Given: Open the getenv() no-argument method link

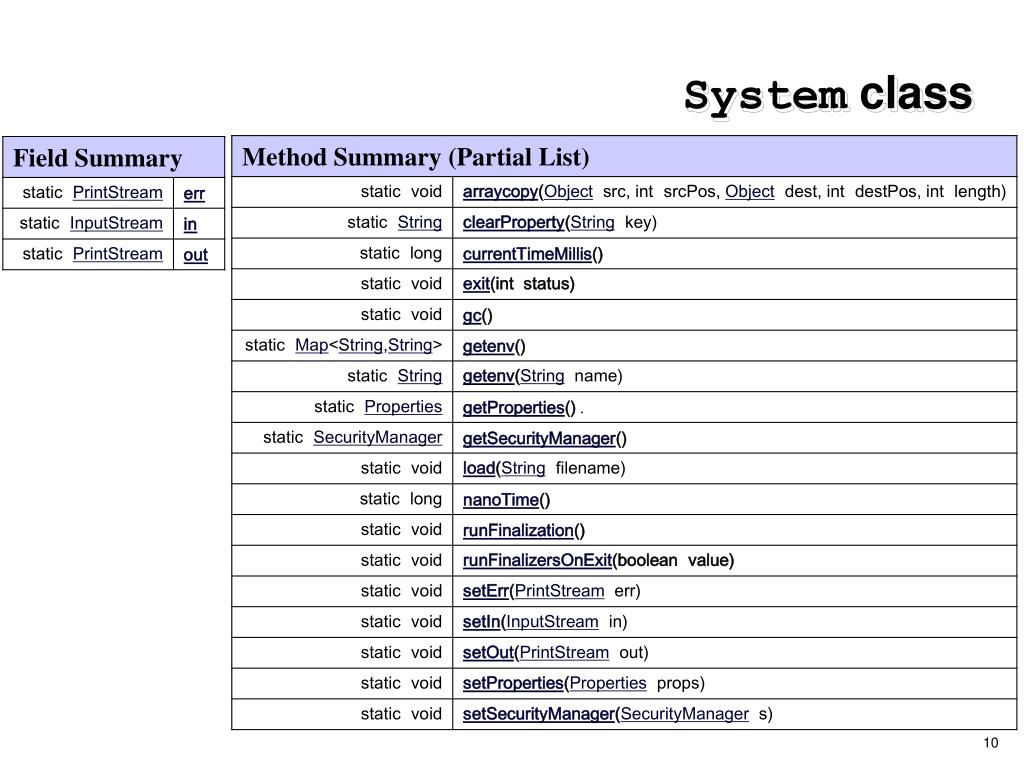Looking at the screenshot, I should click(x=488, y=346).
